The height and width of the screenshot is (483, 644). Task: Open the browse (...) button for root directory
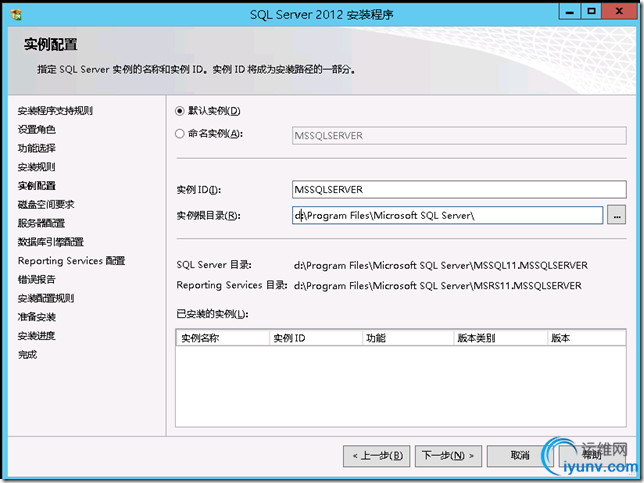click(x=617, y=215)
